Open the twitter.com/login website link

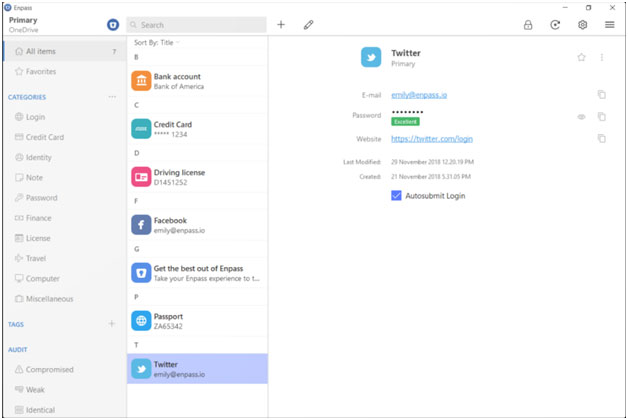click(x=432, y=139)
